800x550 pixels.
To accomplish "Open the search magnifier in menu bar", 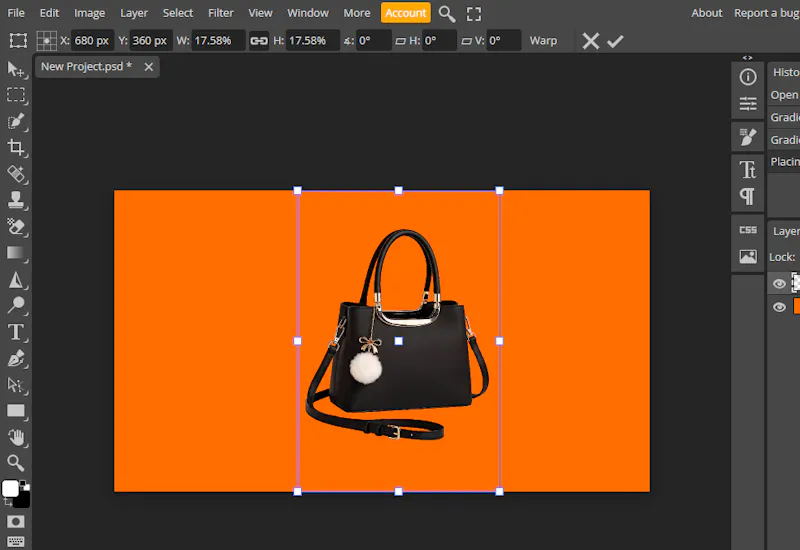I will coord(447,14).
